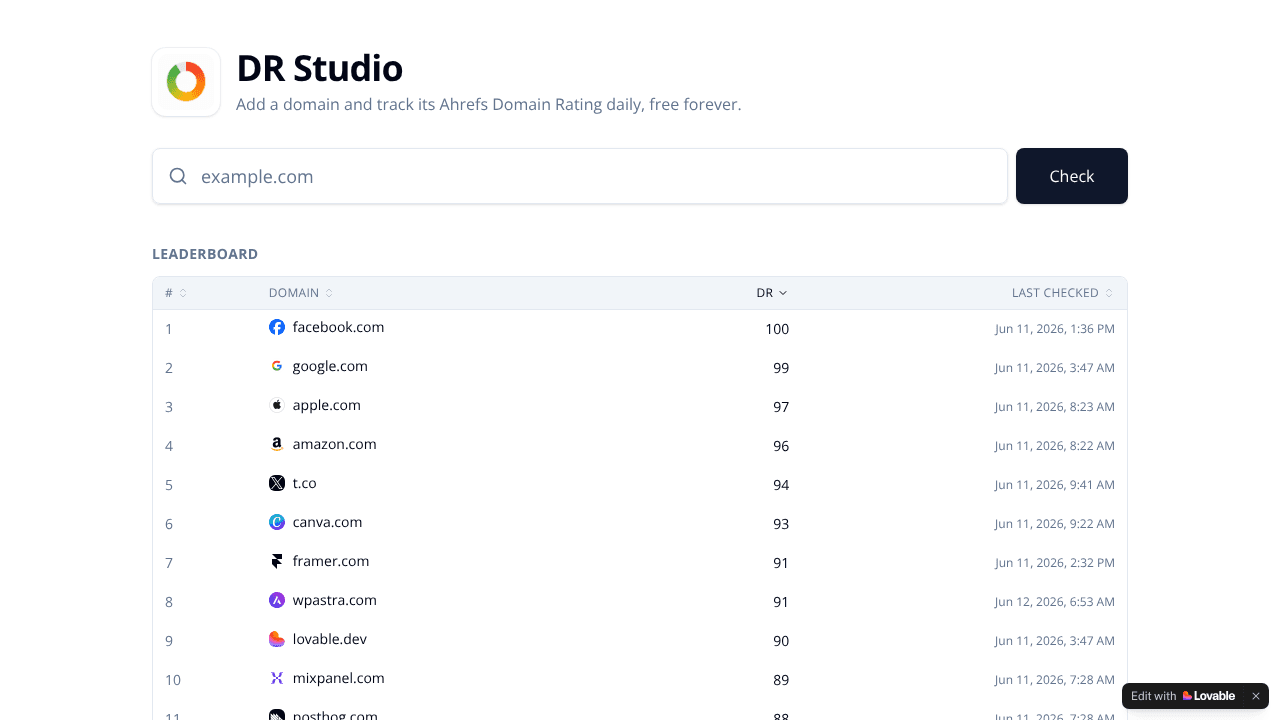Sort the leaderboard by # column
The image size is (1280, 720).
point(176,293)
